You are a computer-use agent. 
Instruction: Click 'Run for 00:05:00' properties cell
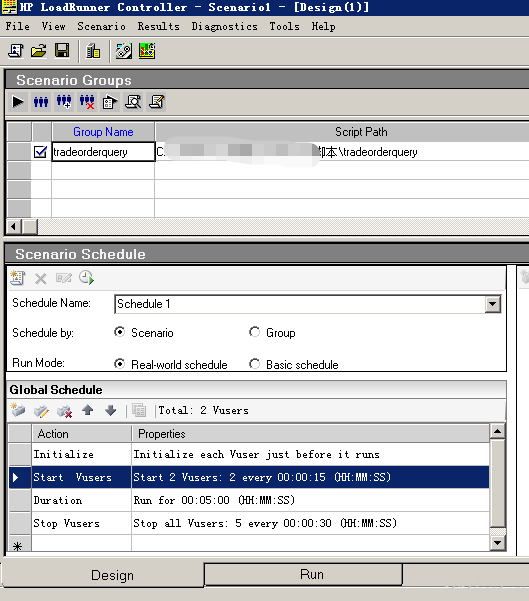(x=310, y=500)
